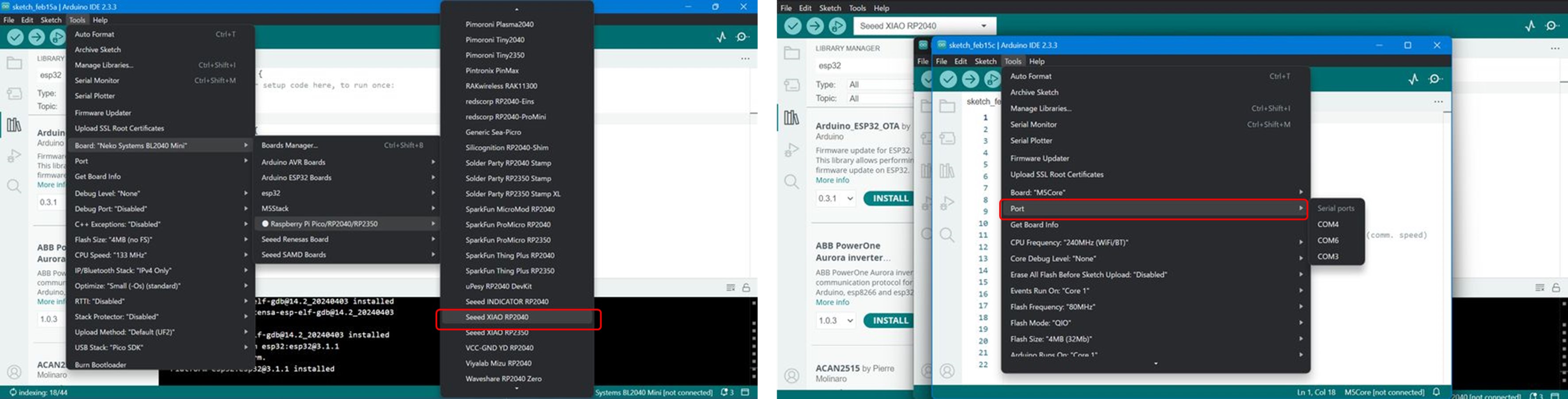The image size is (1568, 399).
Task: Open Sketch menu in sketch_feb15a menu bar
Action: [x=51, y=20]
